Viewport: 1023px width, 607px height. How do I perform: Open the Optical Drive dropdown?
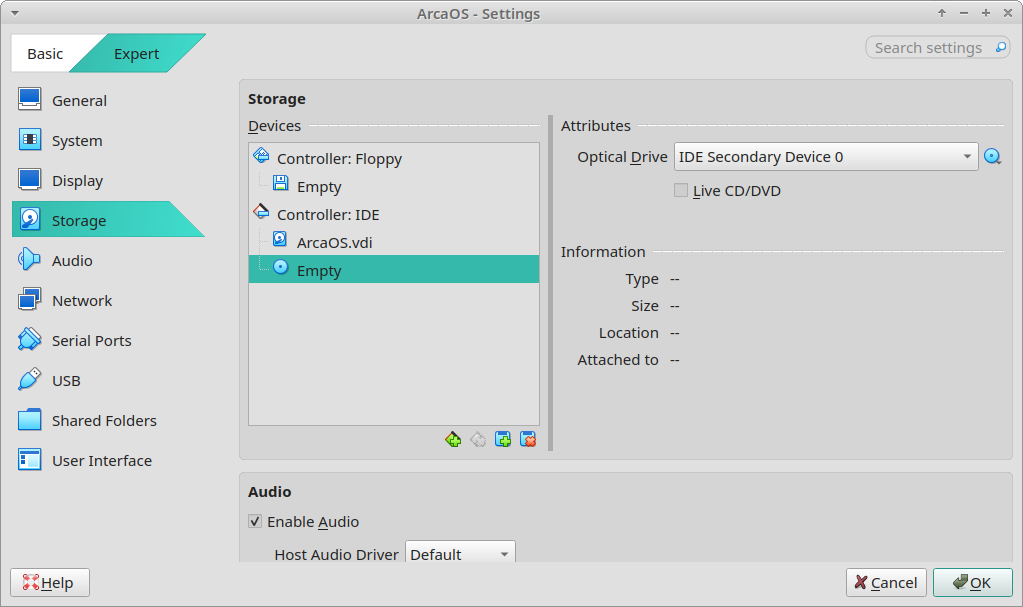[x=826, y=157]
